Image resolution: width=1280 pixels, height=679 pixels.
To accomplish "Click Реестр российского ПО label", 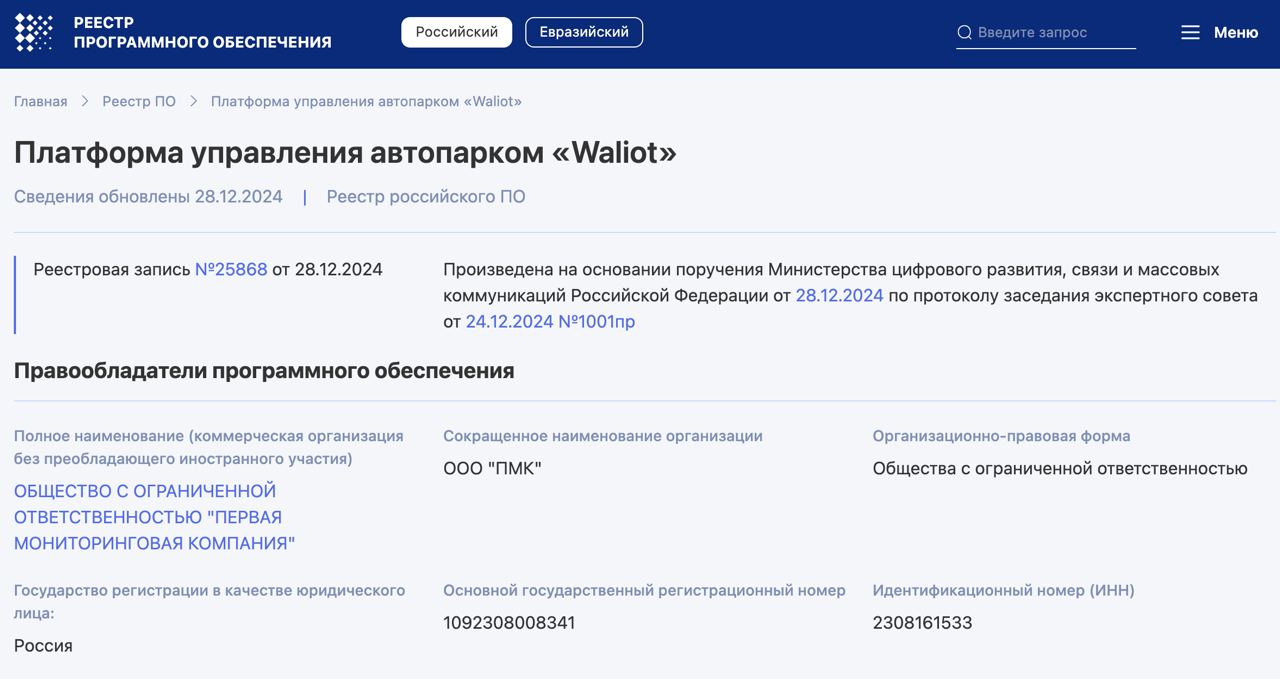I will [x=425, y=196].
